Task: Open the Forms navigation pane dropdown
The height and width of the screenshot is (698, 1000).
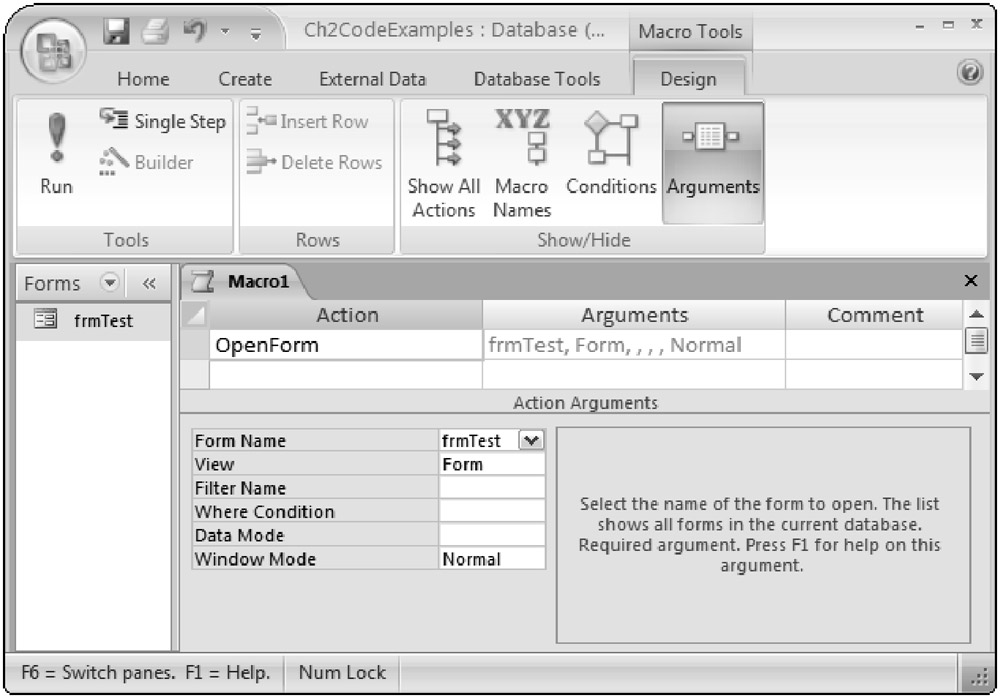Action: (x=112, y=283)
